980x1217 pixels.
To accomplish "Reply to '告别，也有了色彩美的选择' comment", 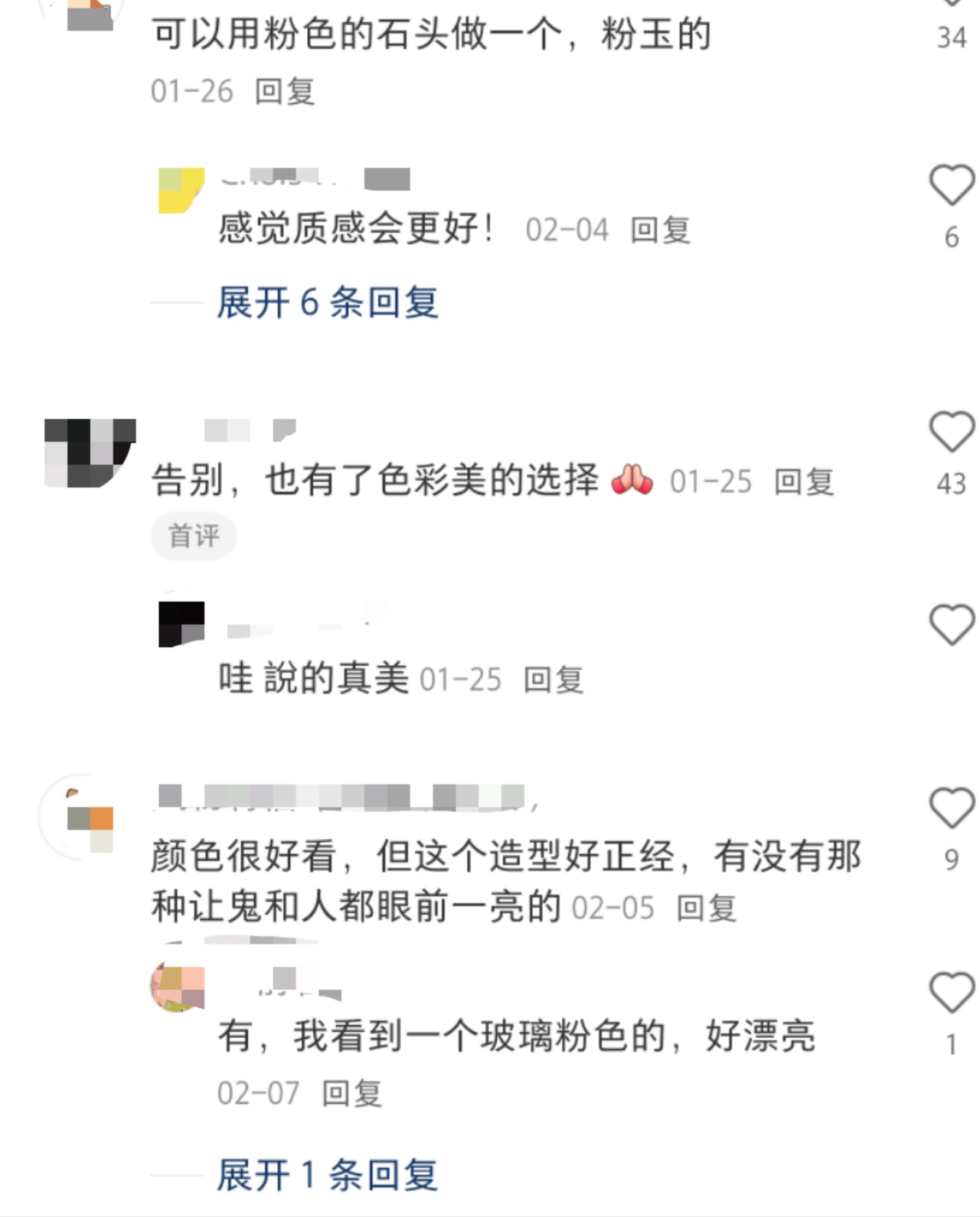I will [x=804, y=482].
